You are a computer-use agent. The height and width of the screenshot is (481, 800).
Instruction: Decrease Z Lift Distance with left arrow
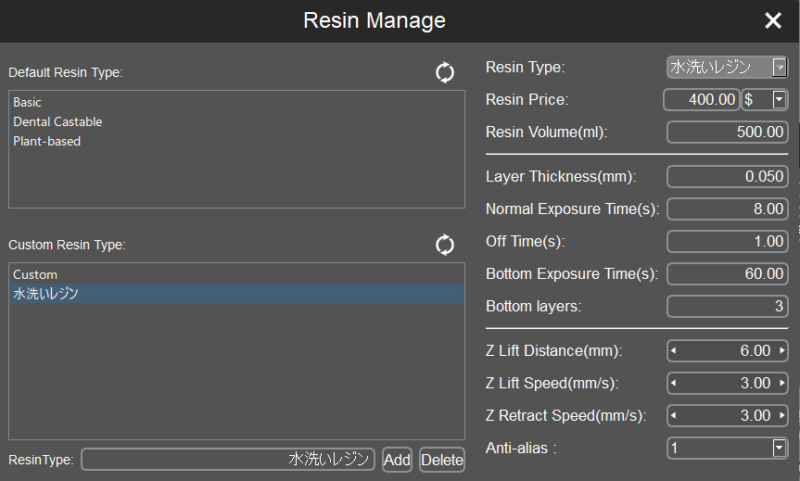point(673,350)
